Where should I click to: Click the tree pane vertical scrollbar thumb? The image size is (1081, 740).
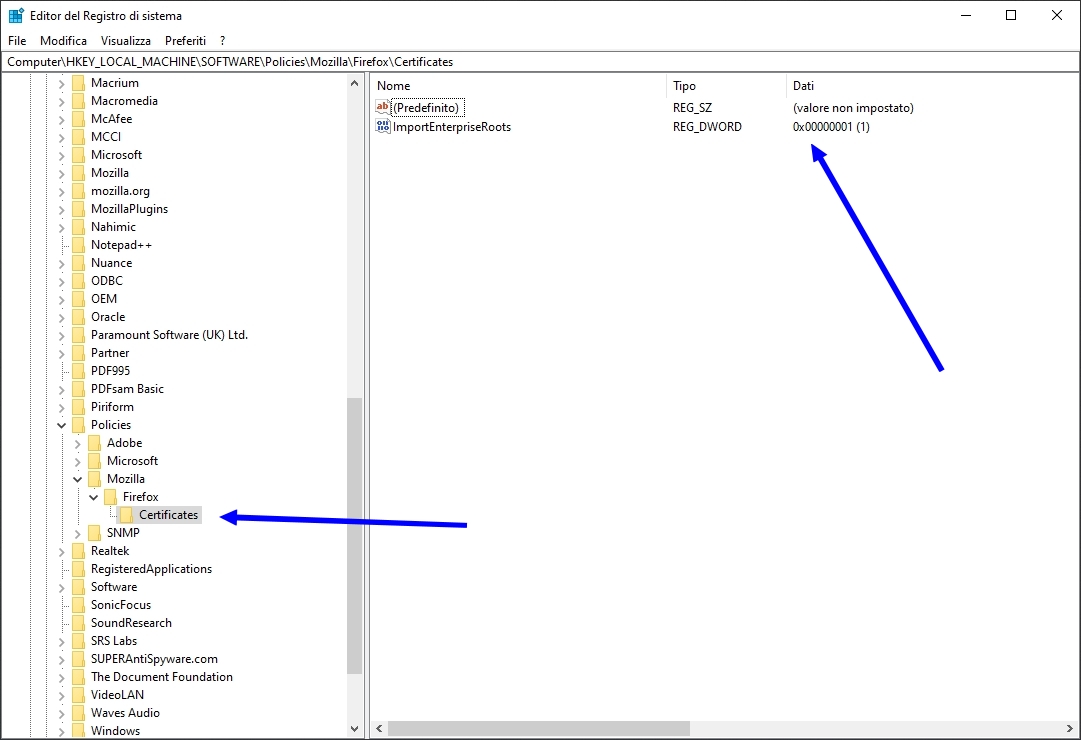tap(354, 535)
